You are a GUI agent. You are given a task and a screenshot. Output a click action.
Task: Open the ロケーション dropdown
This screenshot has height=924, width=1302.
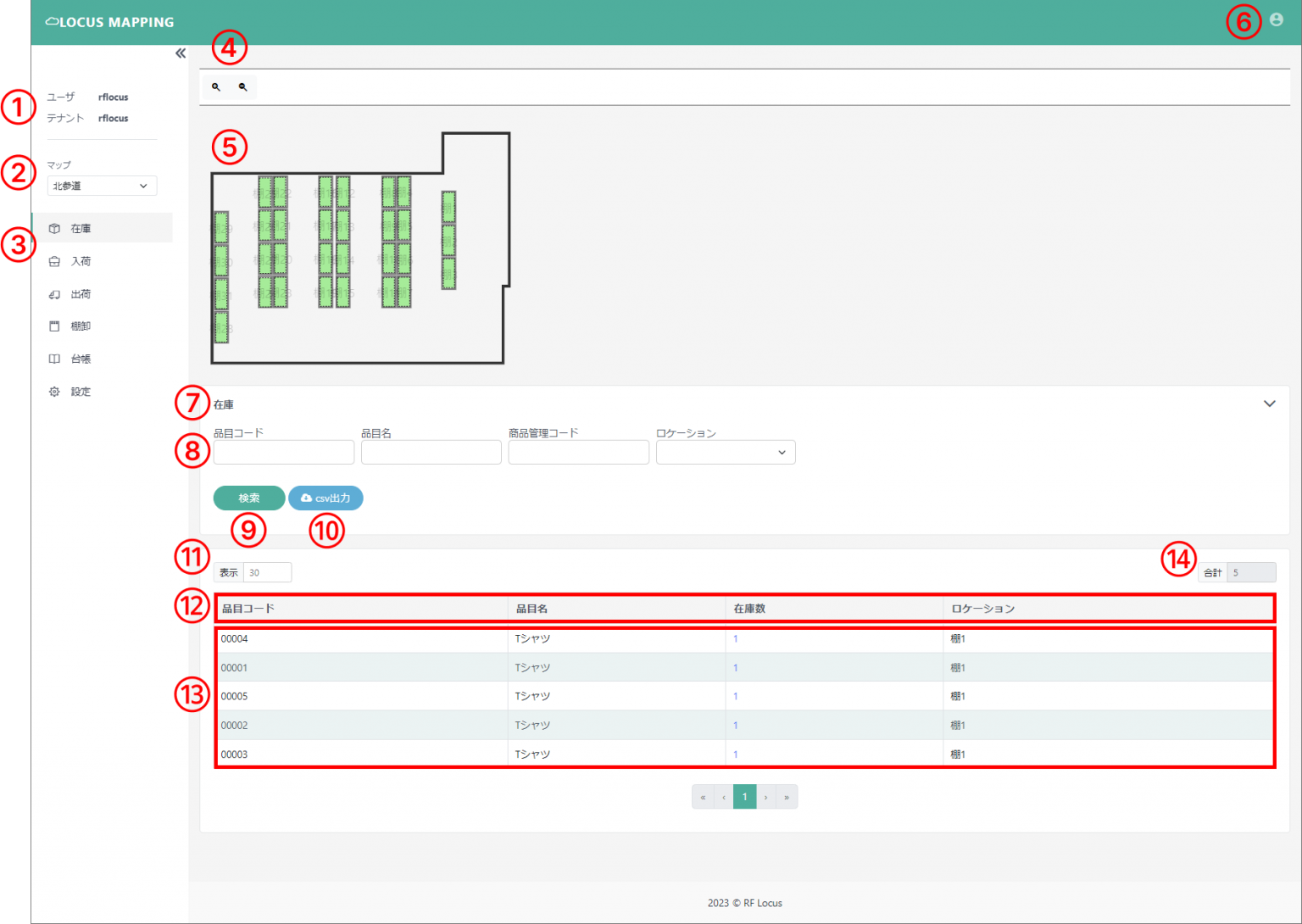coord(725,453)
